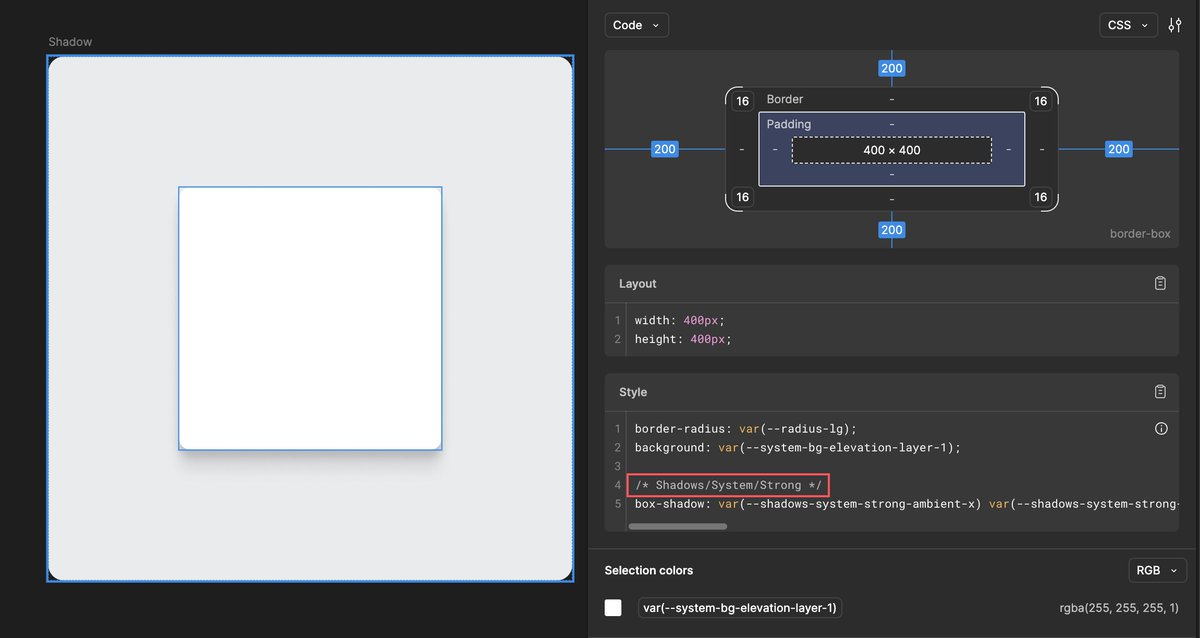The image size is (1200, 638).
Task: Click the Padding label in box model
Action: pos(789,124)
